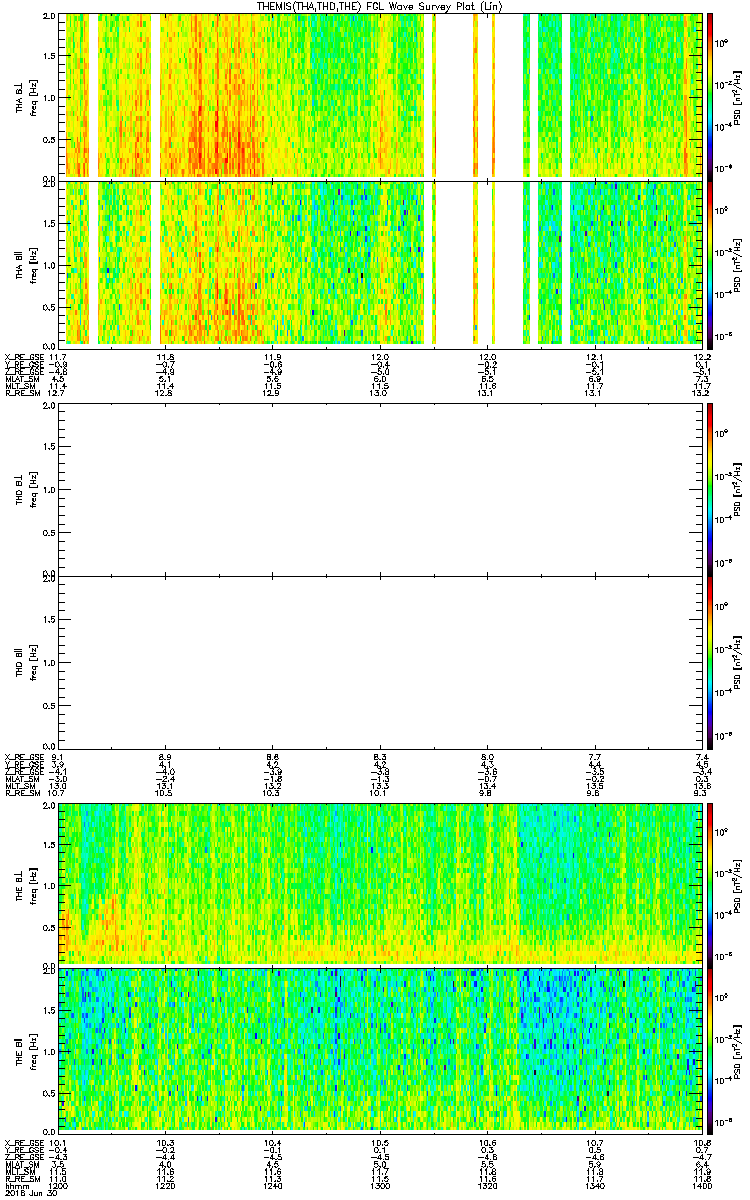Click the THE B-parallel freq [Hz] axis label
Viewport: 750px width, 1200px height.
(x=33, y=1050)
